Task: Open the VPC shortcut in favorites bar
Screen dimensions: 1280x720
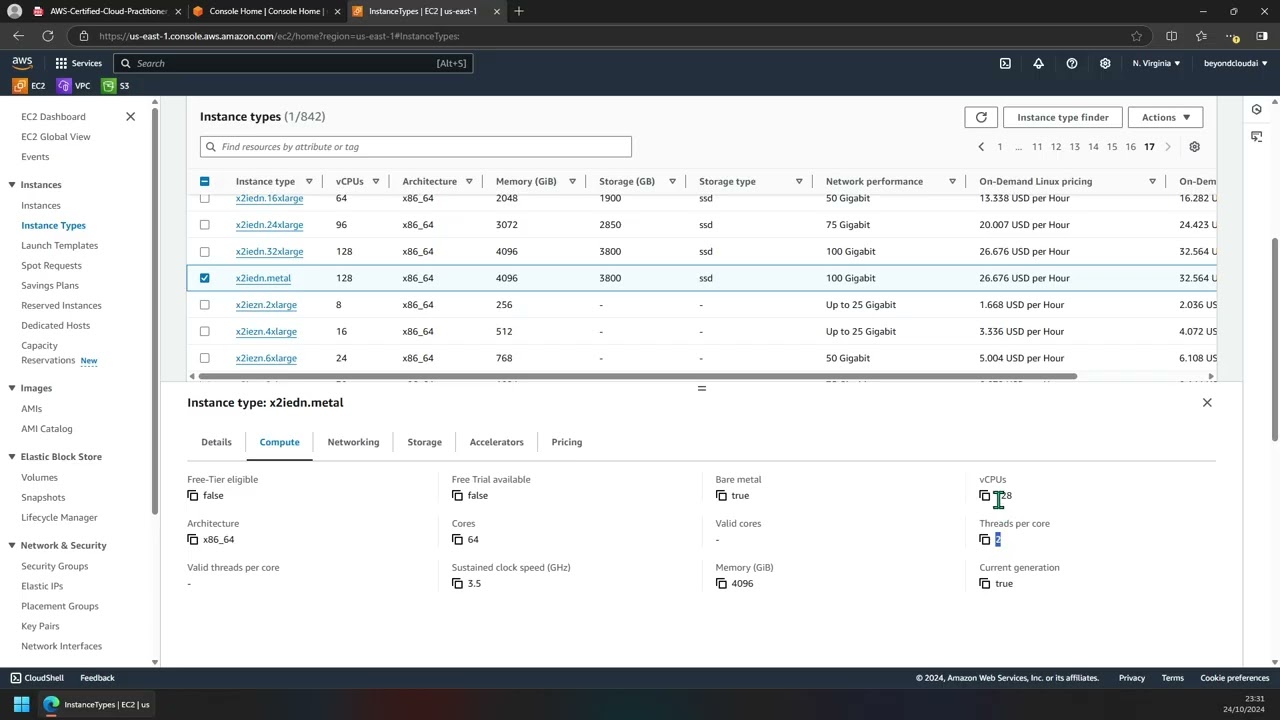Action: [74, 86]
